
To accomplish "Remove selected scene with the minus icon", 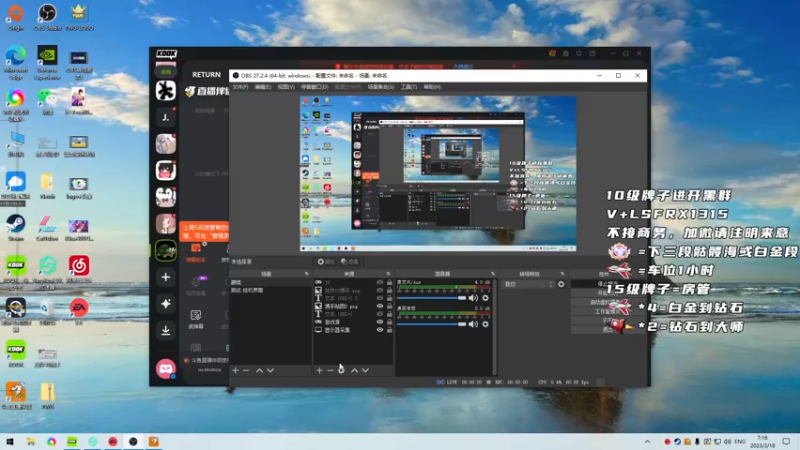I will click(246, 370).
